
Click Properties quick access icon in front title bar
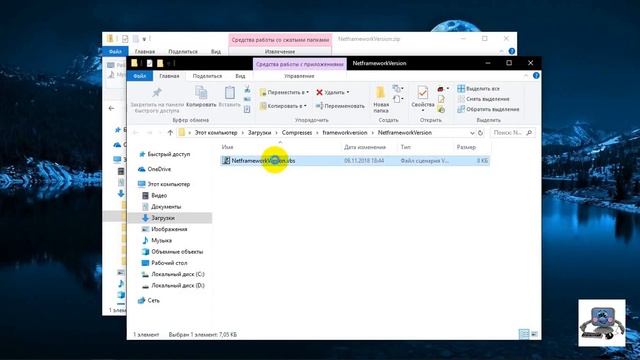point(149,63)
